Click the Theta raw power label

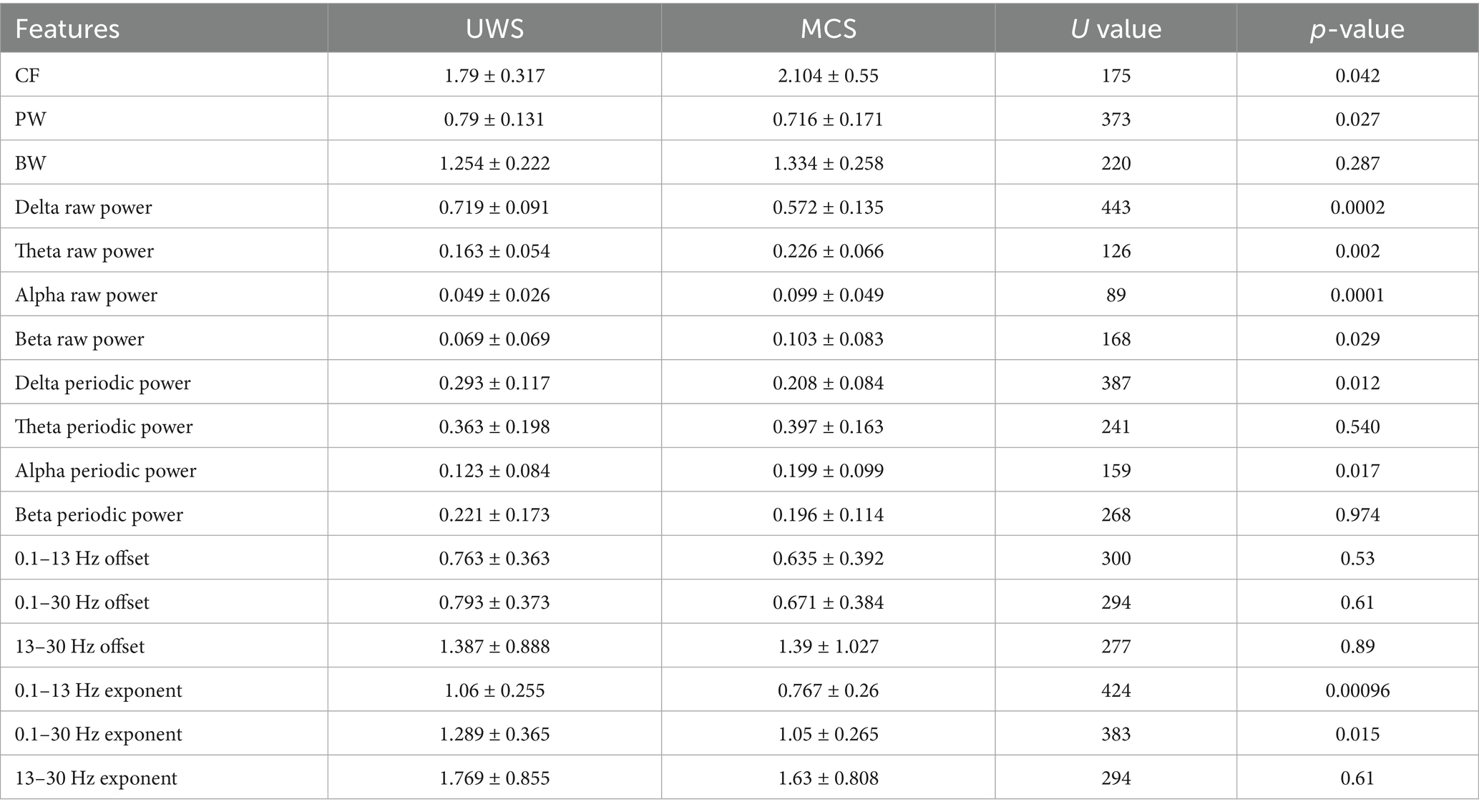click(x=84, y=251)
